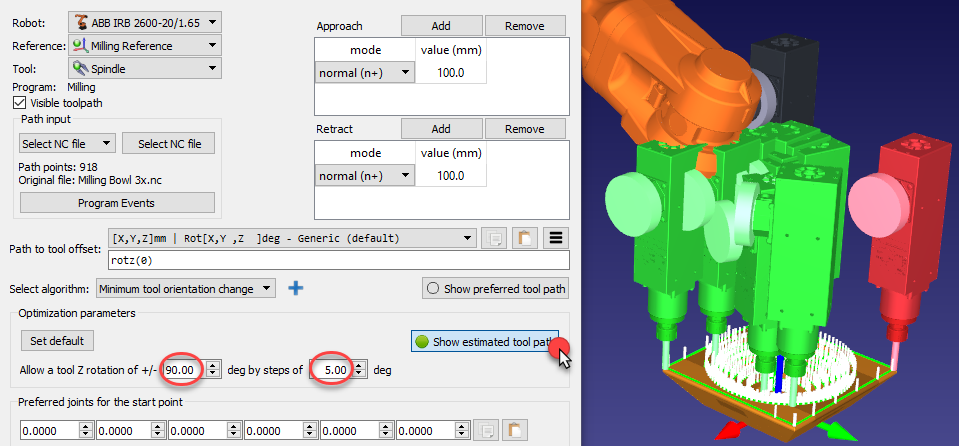Open the Select algorithm dropdown
Image resolution: width=959 pixels, height=446 pixels.
186,289
